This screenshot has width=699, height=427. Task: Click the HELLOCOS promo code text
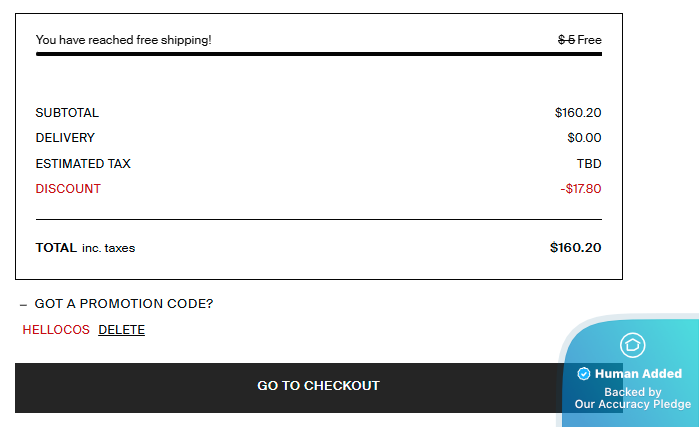[56, 330]
